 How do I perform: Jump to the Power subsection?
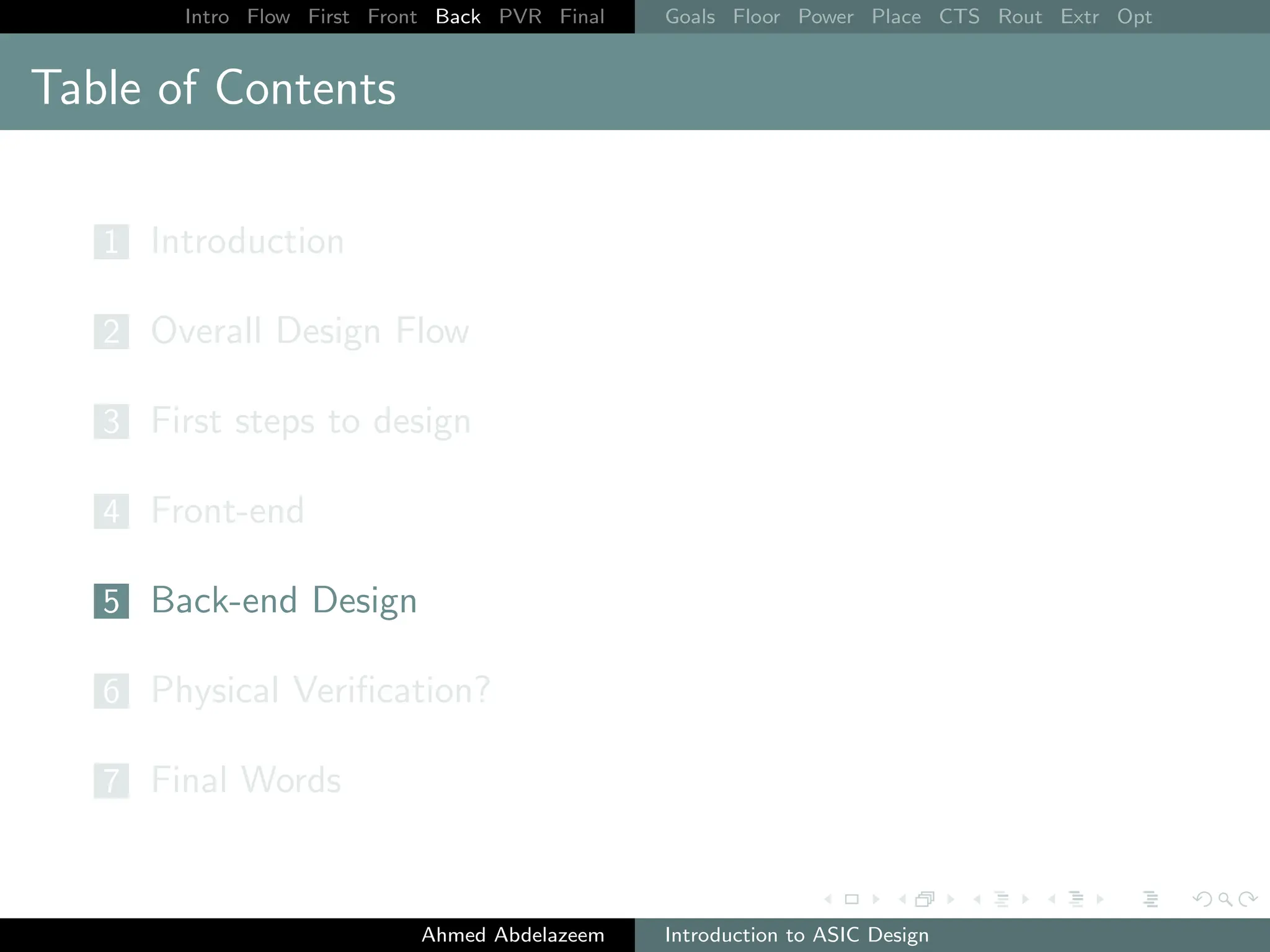click(x=826, y=17)
